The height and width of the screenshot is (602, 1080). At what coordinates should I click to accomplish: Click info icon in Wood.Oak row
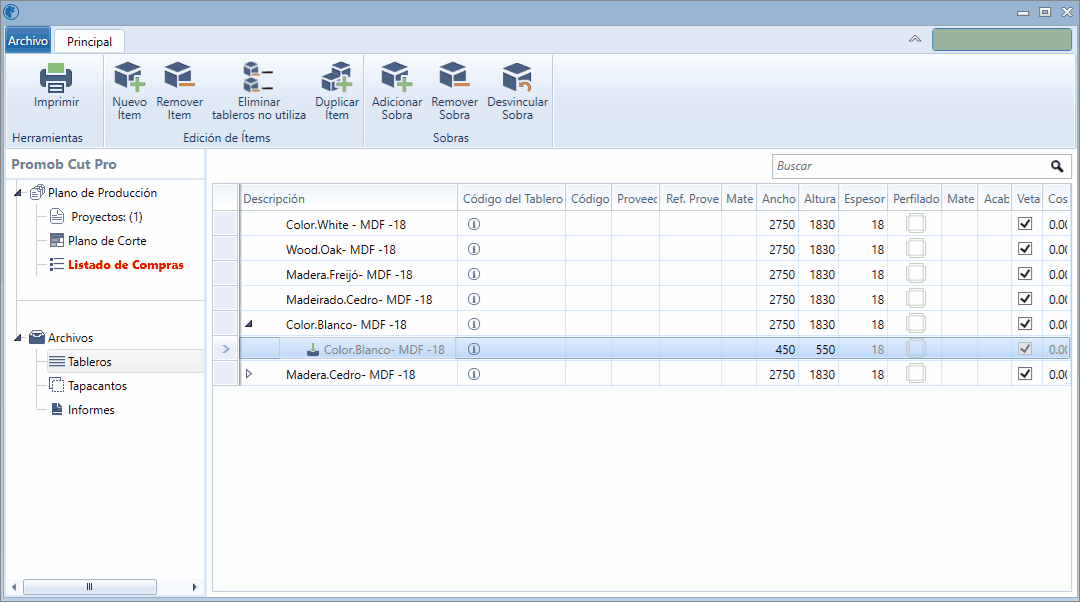474,250
